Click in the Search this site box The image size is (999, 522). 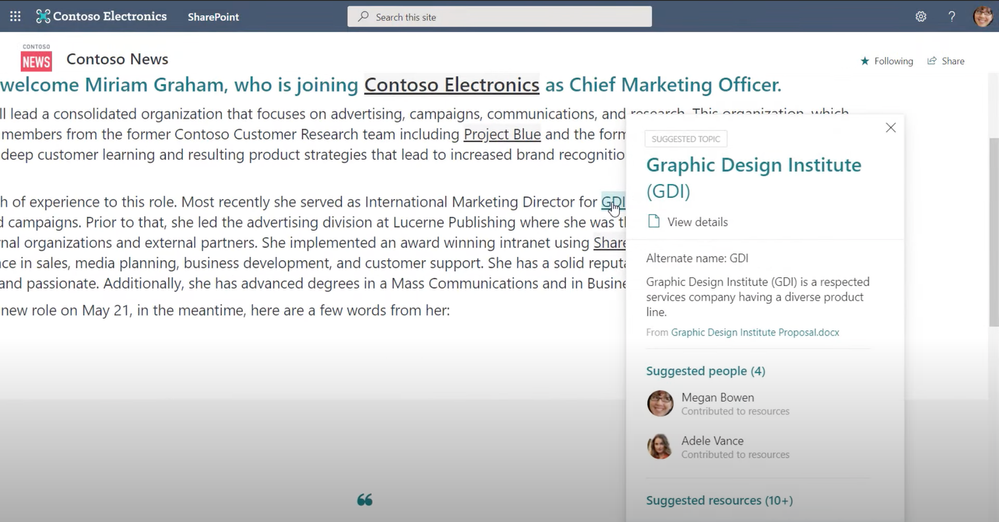(x=500, y=17)
